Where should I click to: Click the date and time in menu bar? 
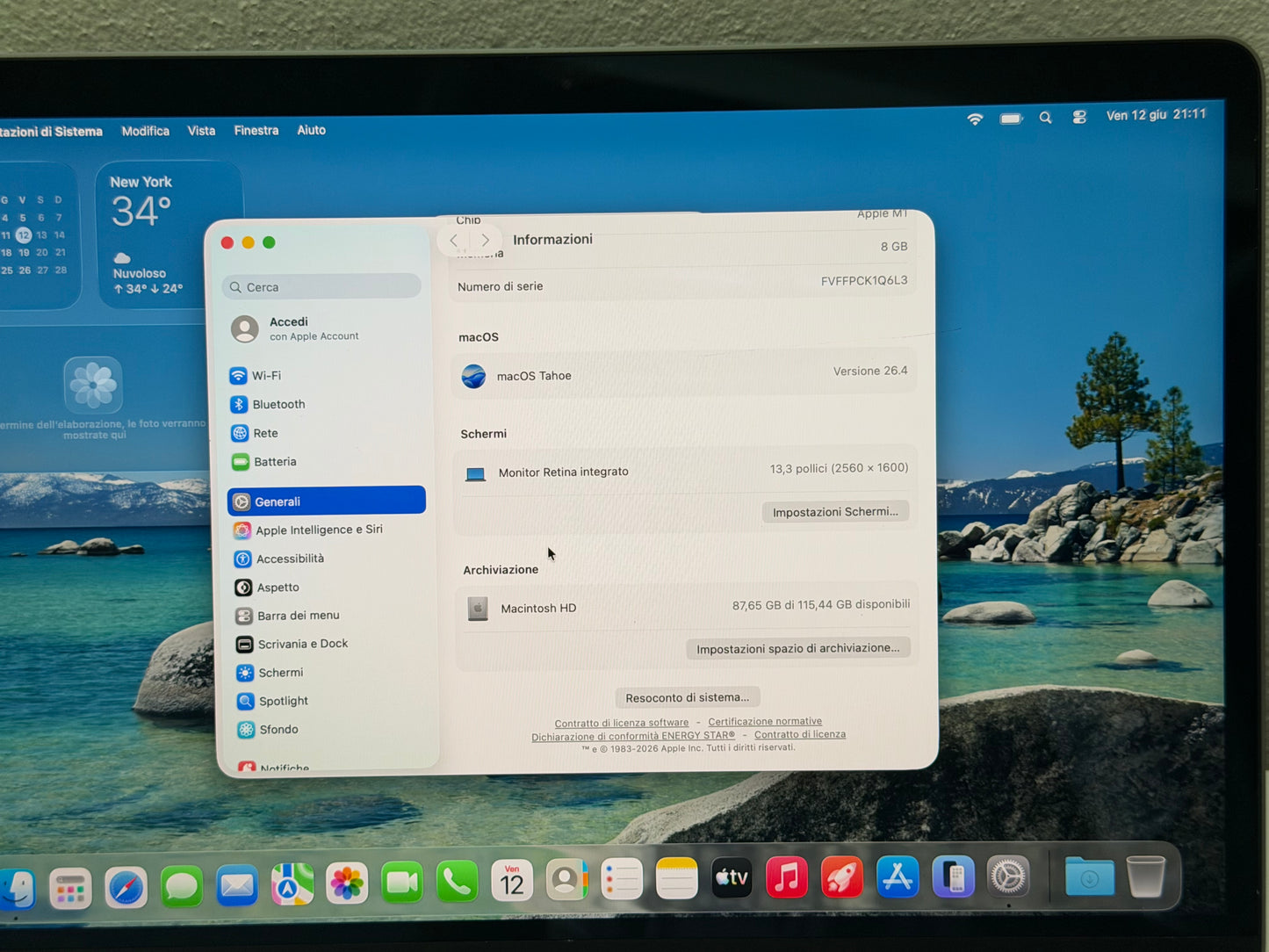point(1156,115)
